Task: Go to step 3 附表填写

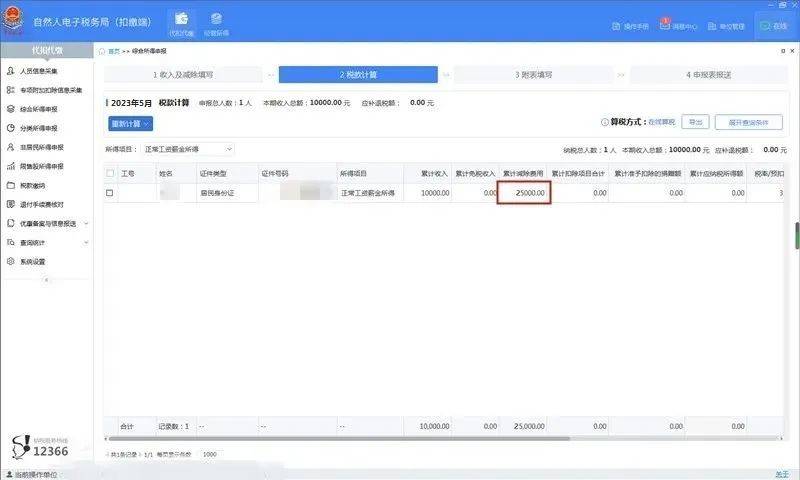Action: [533, 75]
